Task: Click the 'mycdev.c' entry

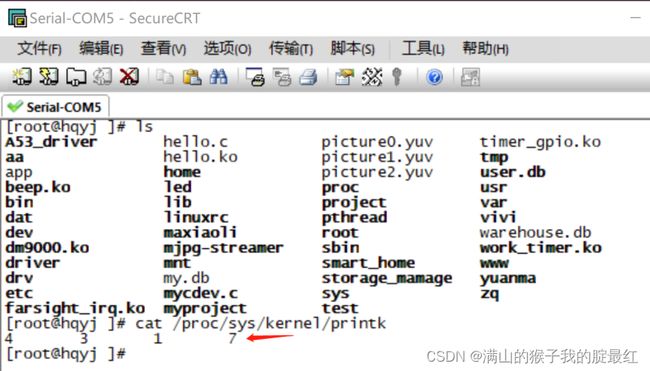Action: [x=201, y=293]
